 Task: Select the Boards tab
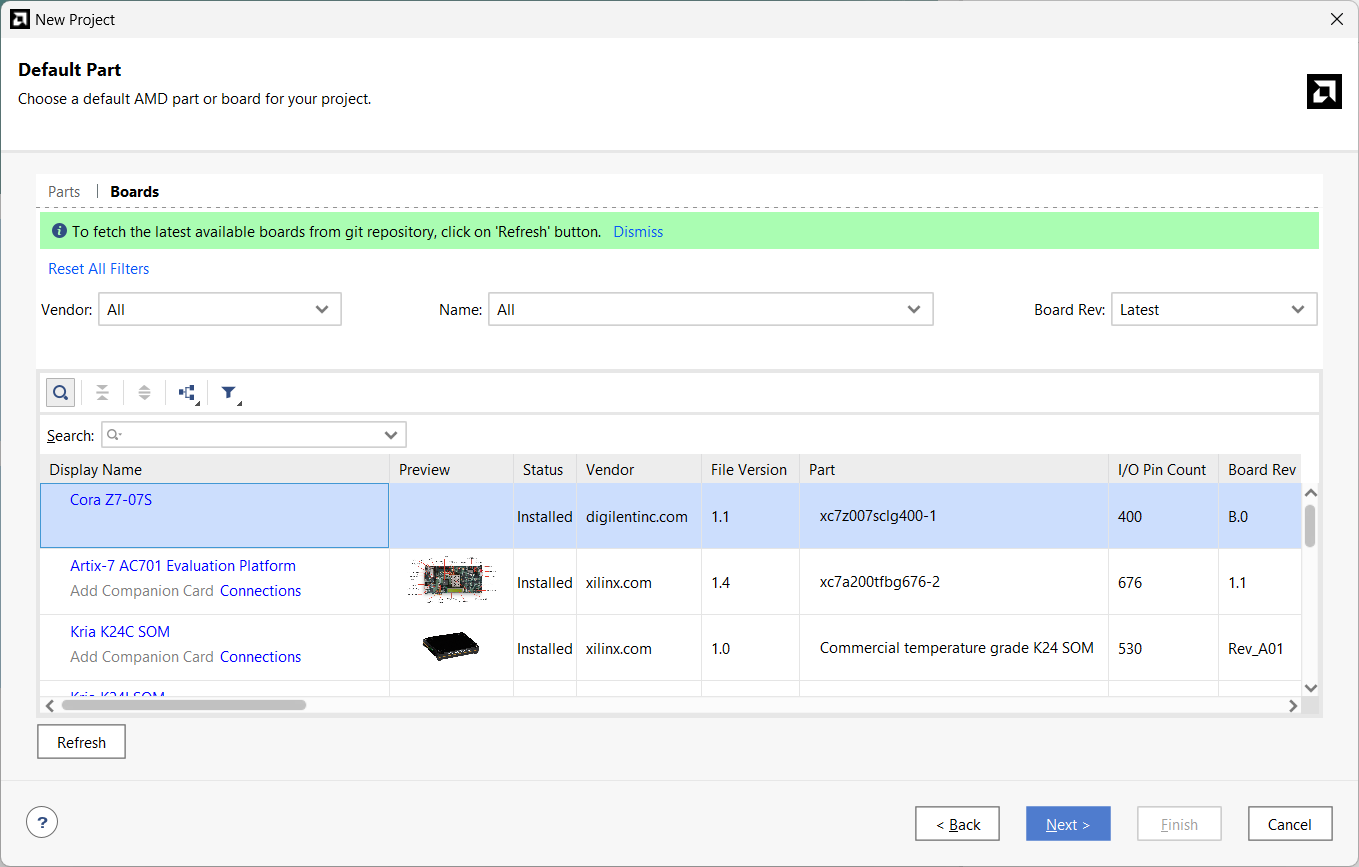coord(135,191)
